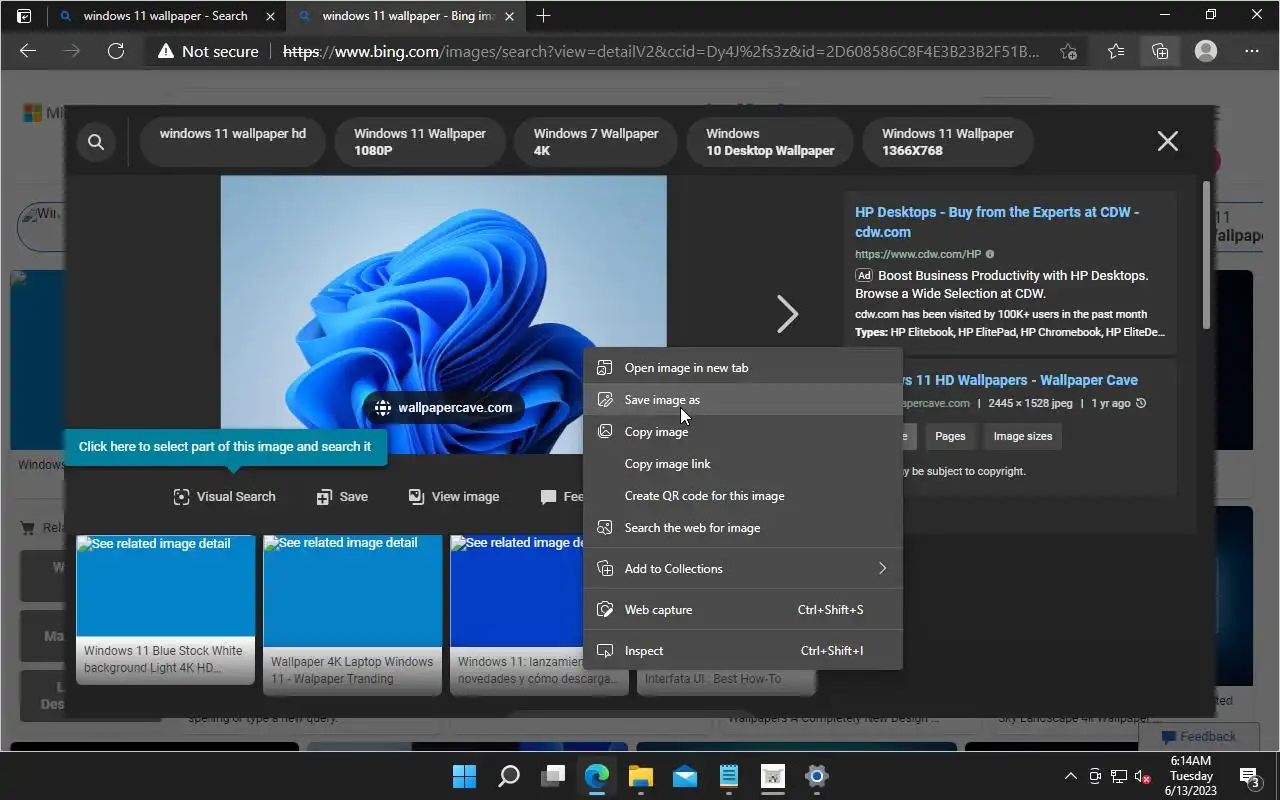
Task: Click the Feedback button at page bottom
Action: tap(1198, 737)
